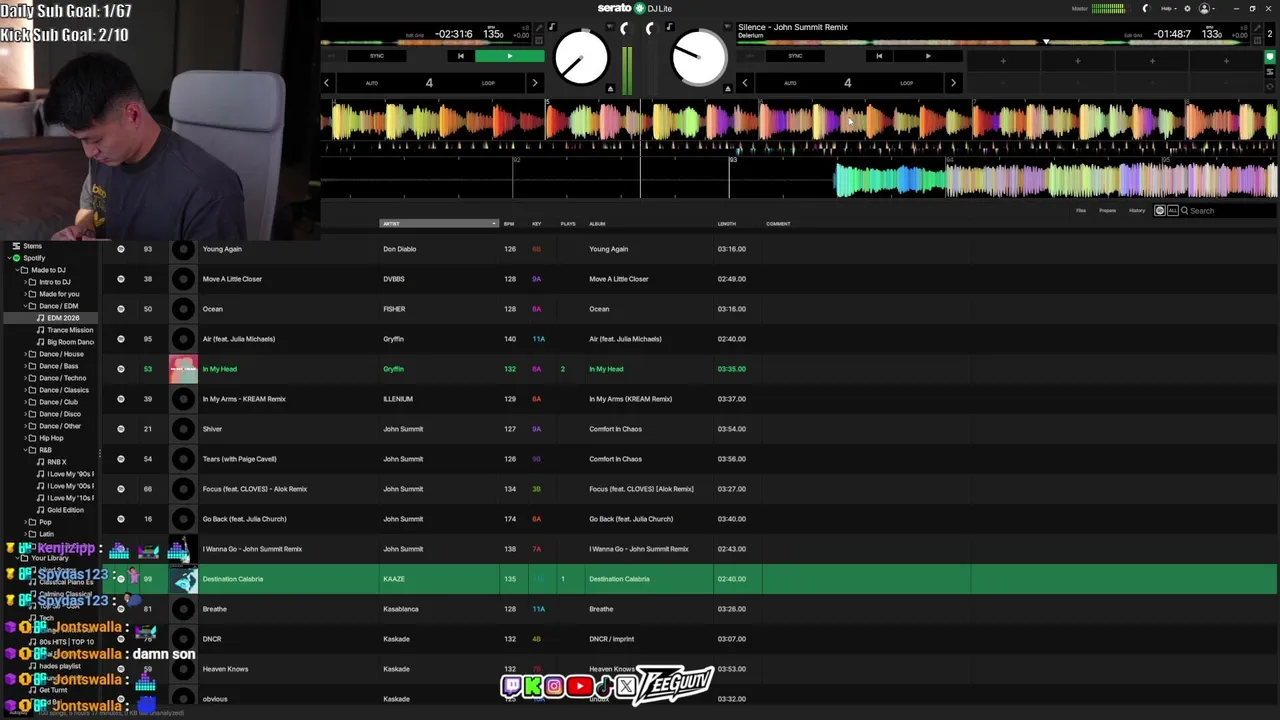Toggle the ALL search filter
The width and height of the screenshot is (1280, 720).
coord(1172,211)
